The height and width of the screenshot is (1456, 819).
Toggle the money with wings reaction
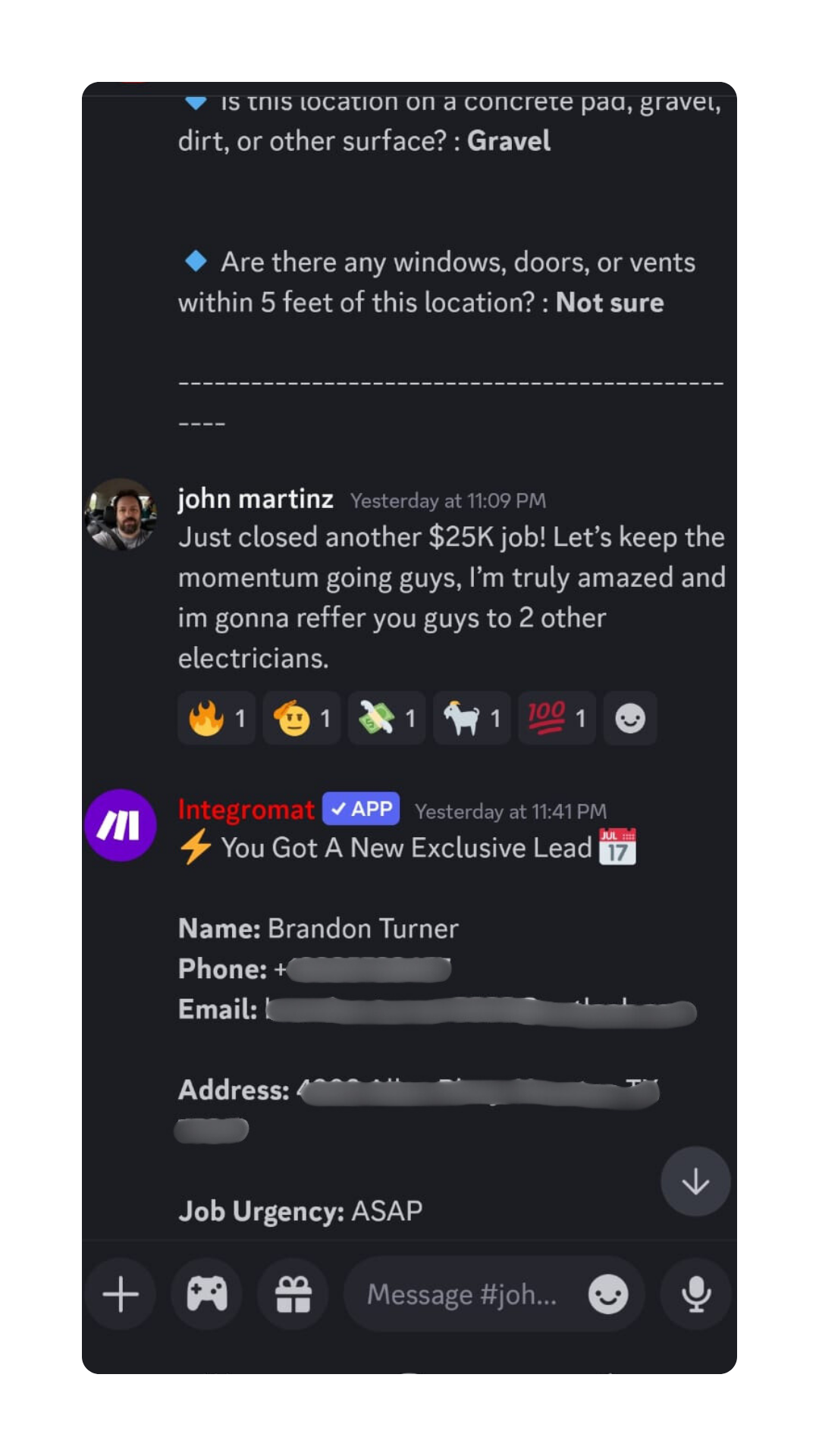pos(387,718)
